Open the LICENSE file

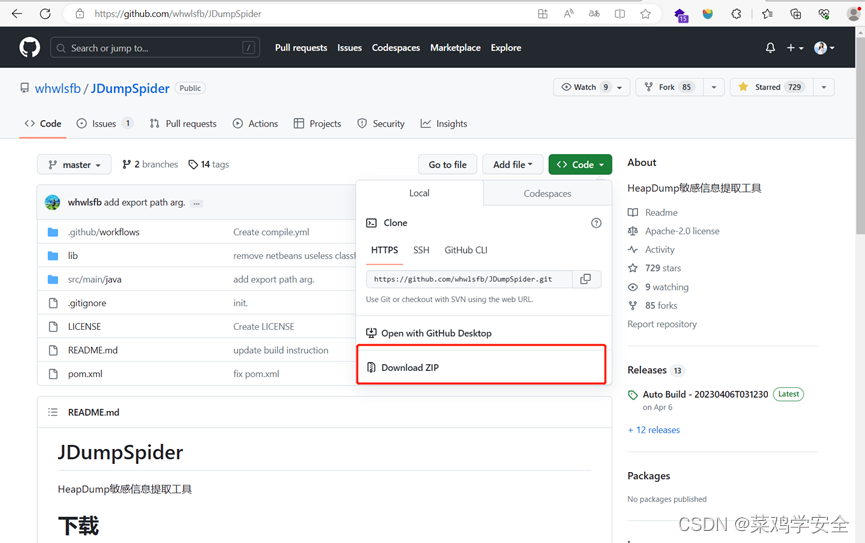[84, 327]
